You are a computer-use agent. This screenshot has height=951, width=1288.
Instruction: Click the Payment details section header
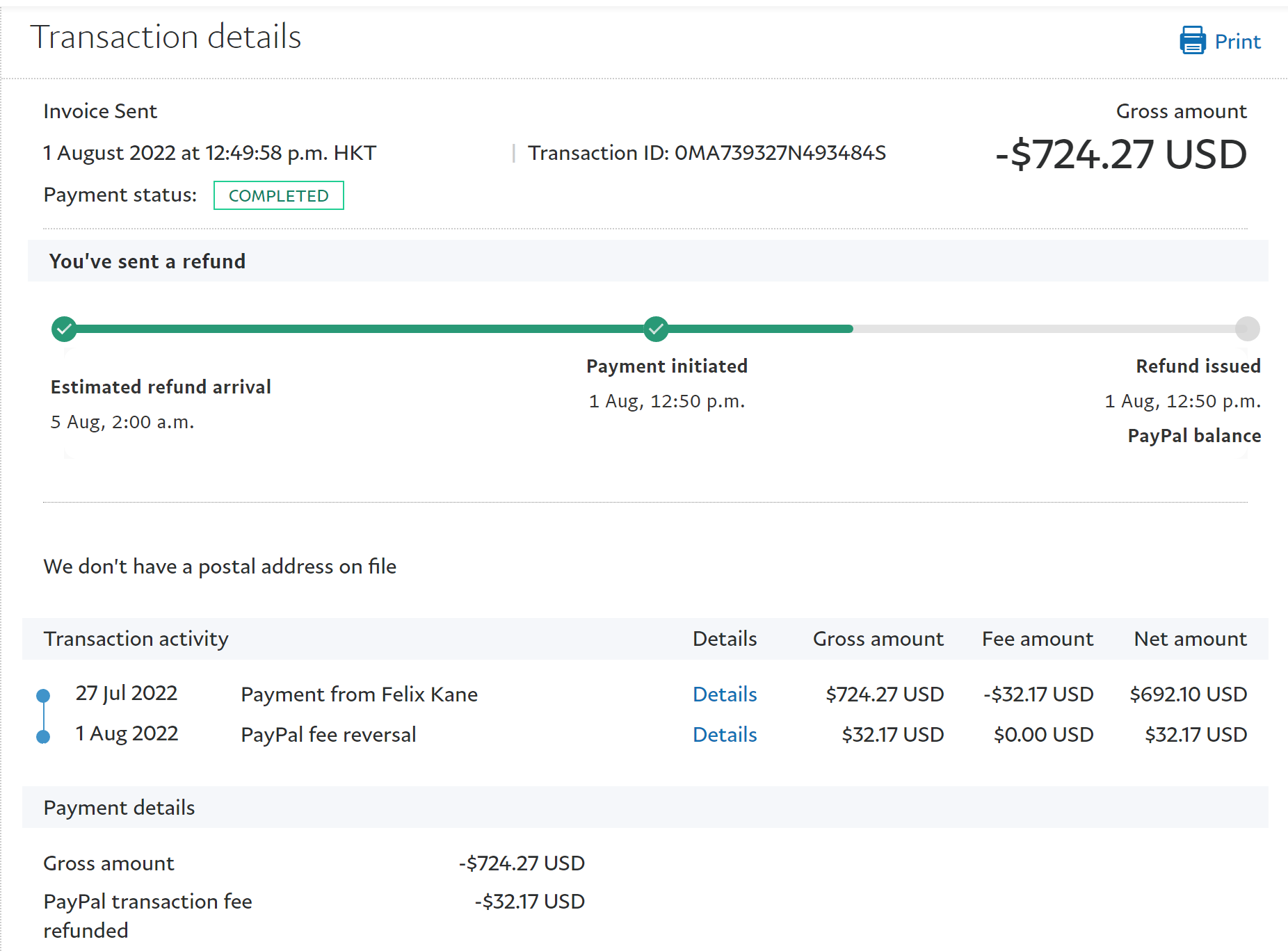(x=119, y=808)
